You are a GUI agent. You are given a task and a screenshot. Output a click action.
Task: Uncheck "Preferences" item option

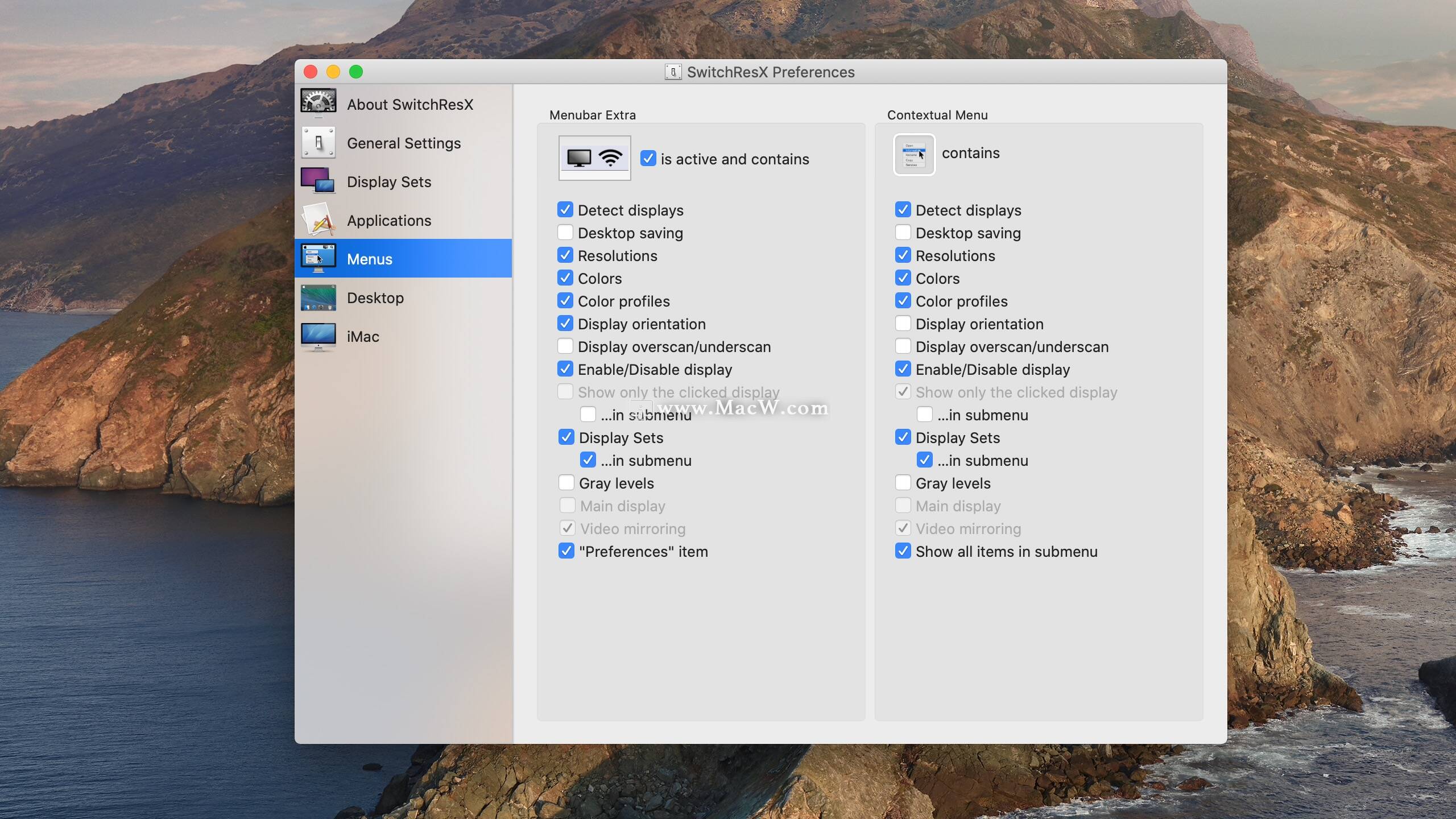566,551
